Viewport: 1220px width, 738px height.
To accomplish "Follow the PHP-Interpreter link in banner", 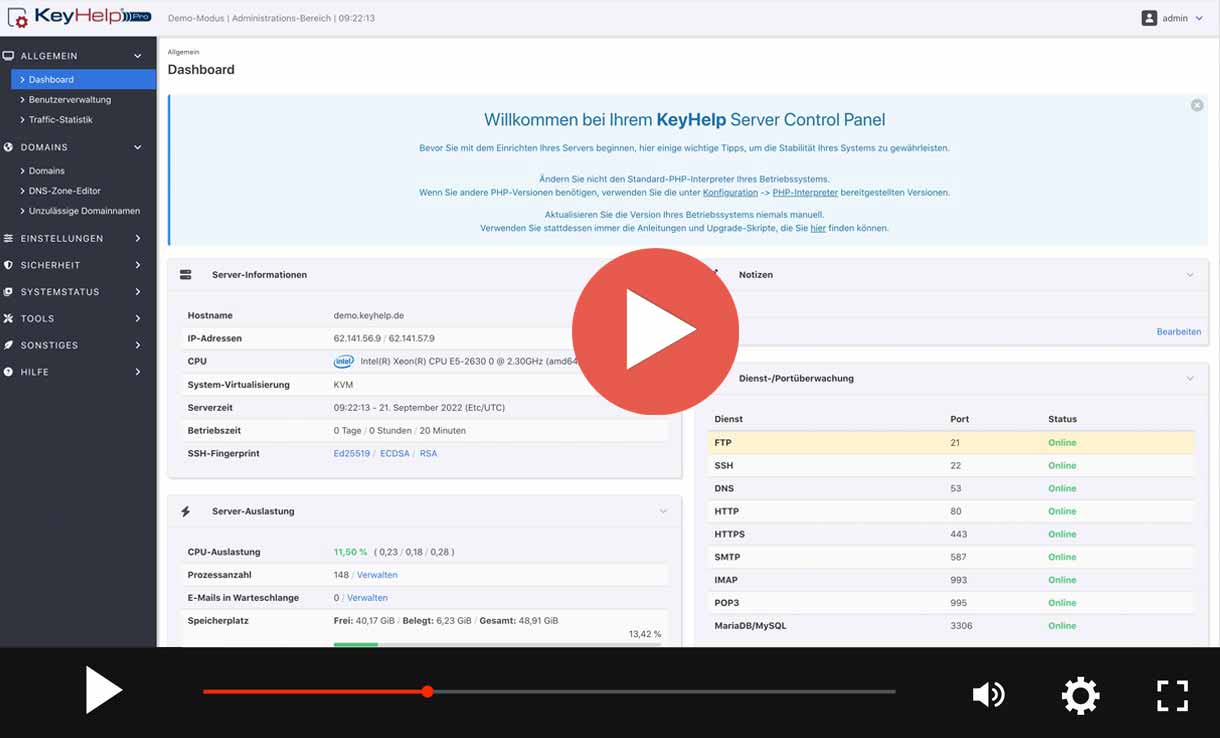I will 805,192.
